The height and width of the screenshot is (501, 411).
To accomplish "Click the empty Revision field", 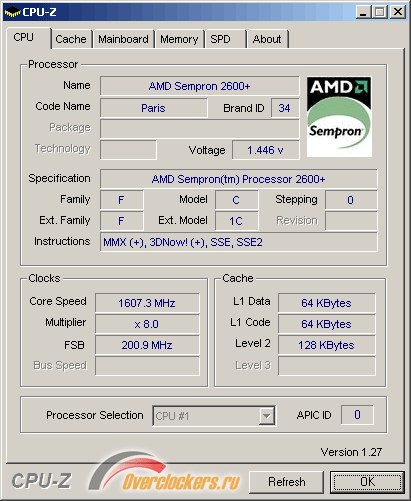I will 351,221.
